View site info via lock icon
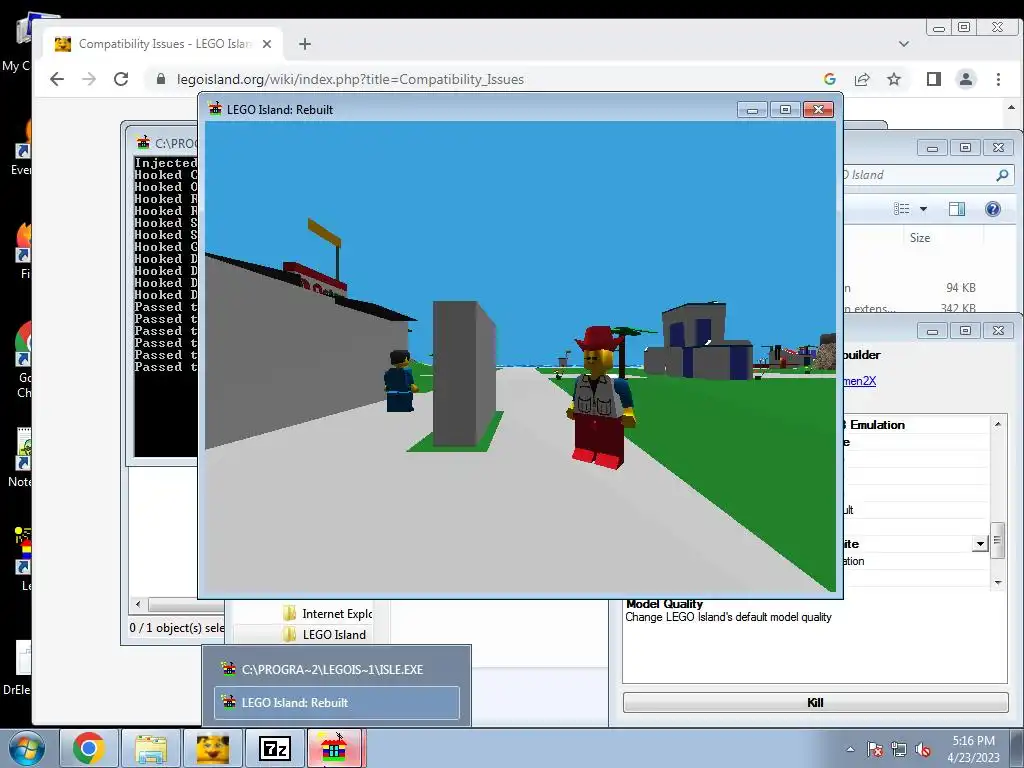The height and width of the screenshot is (768, 1024). coord(161,80)
